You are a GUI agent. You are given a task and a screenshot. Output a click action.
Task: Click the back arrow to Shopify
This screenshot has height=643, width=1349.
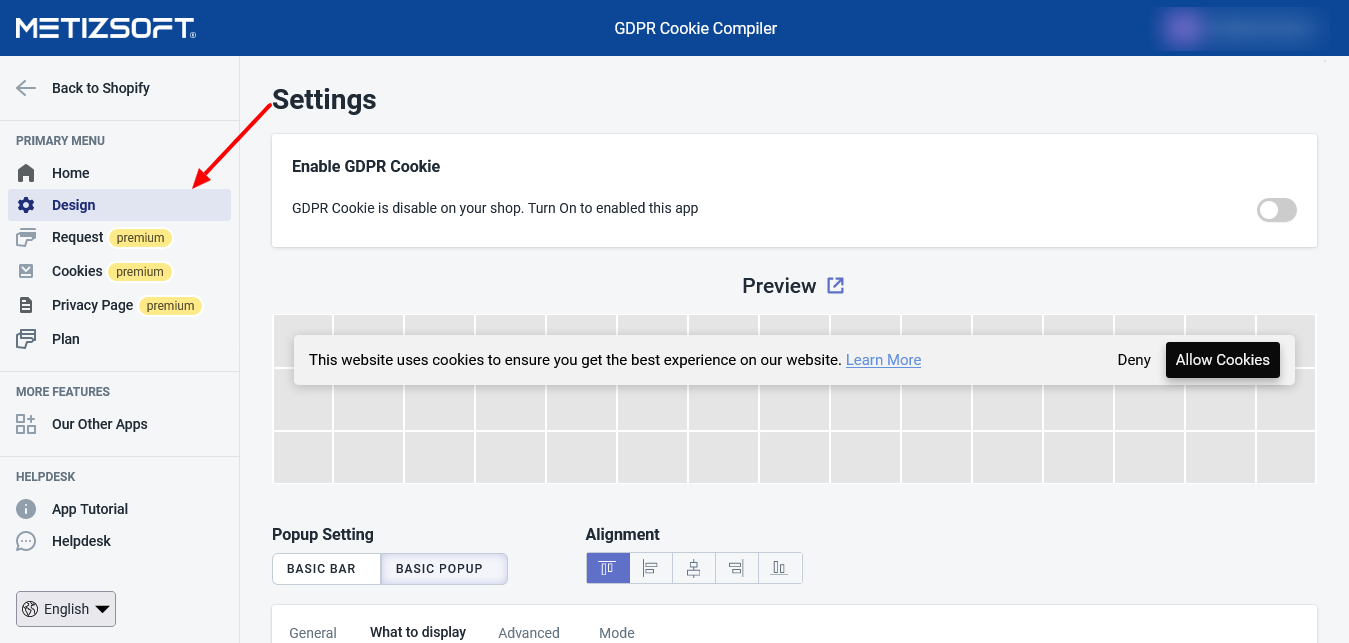(27, 88)
